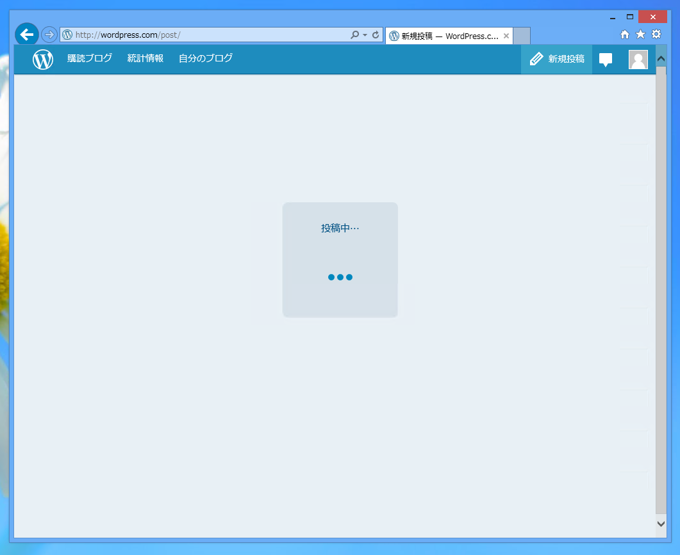This screenshot has width=680, height=555.
Task: Click the three-dot loading indicator
Action: tap(340, 277)
